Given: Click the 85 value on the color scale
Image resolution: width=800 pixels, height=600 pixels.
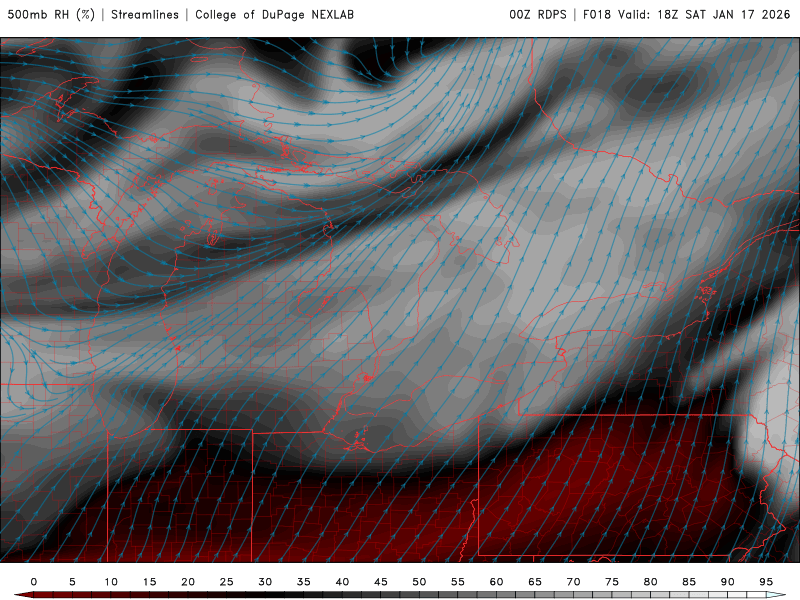Looking at the screenshot, I should pos(689,582).
